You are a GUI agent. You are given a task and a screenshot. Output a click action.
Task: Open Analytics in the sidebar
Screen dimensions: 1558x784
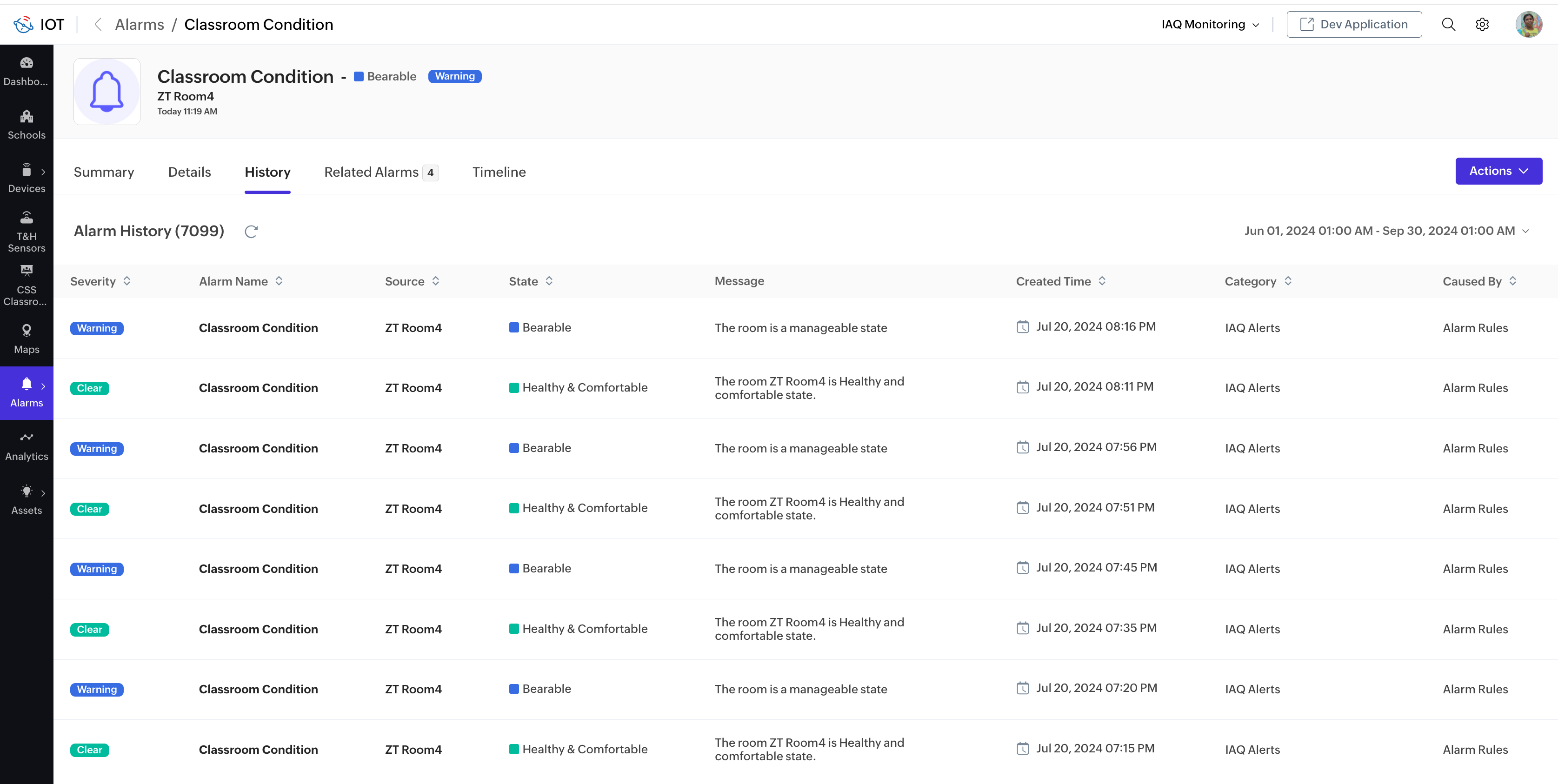coord(26,446)
